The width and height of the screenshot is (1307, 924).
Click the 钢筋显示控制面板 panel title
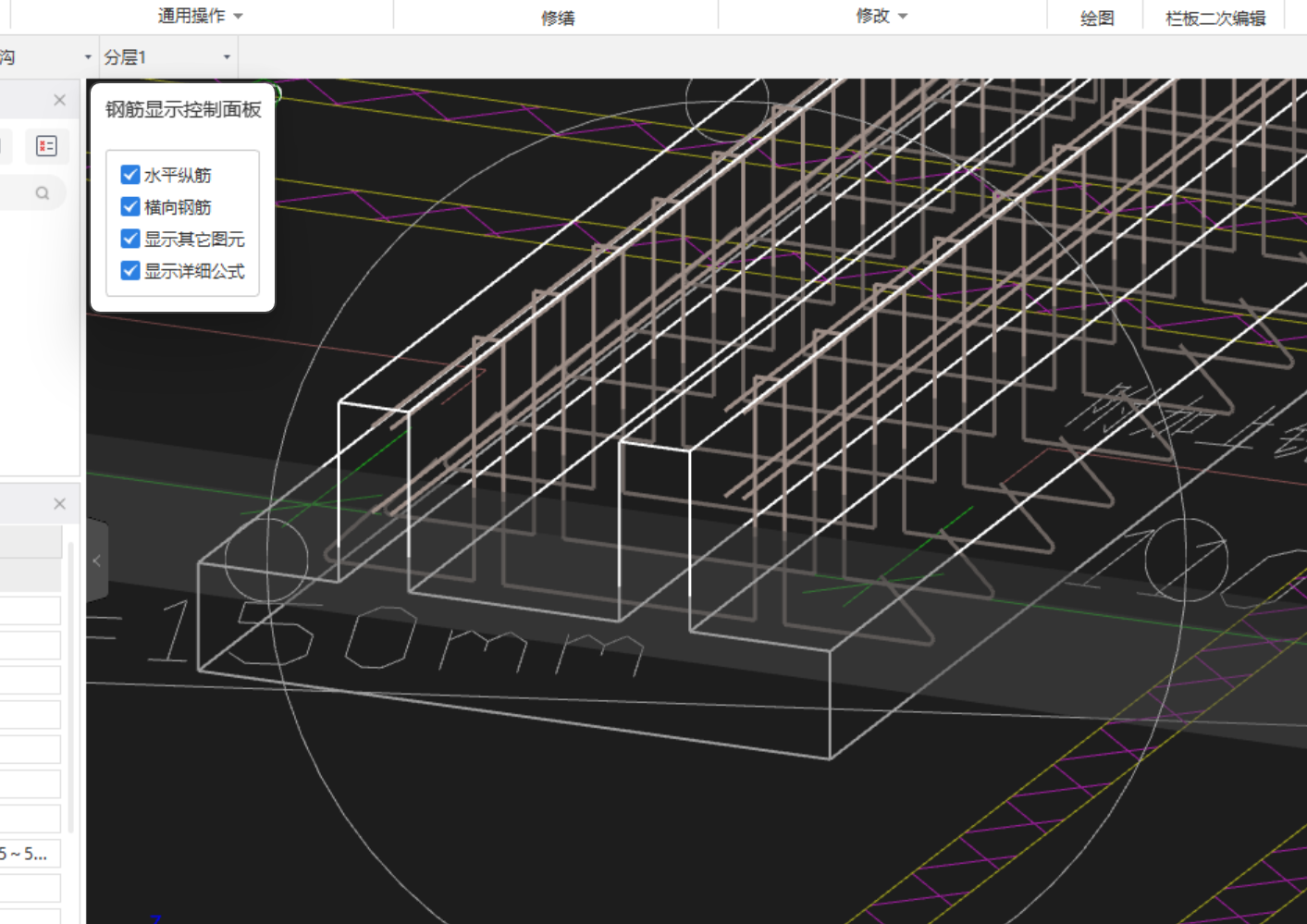183,109
